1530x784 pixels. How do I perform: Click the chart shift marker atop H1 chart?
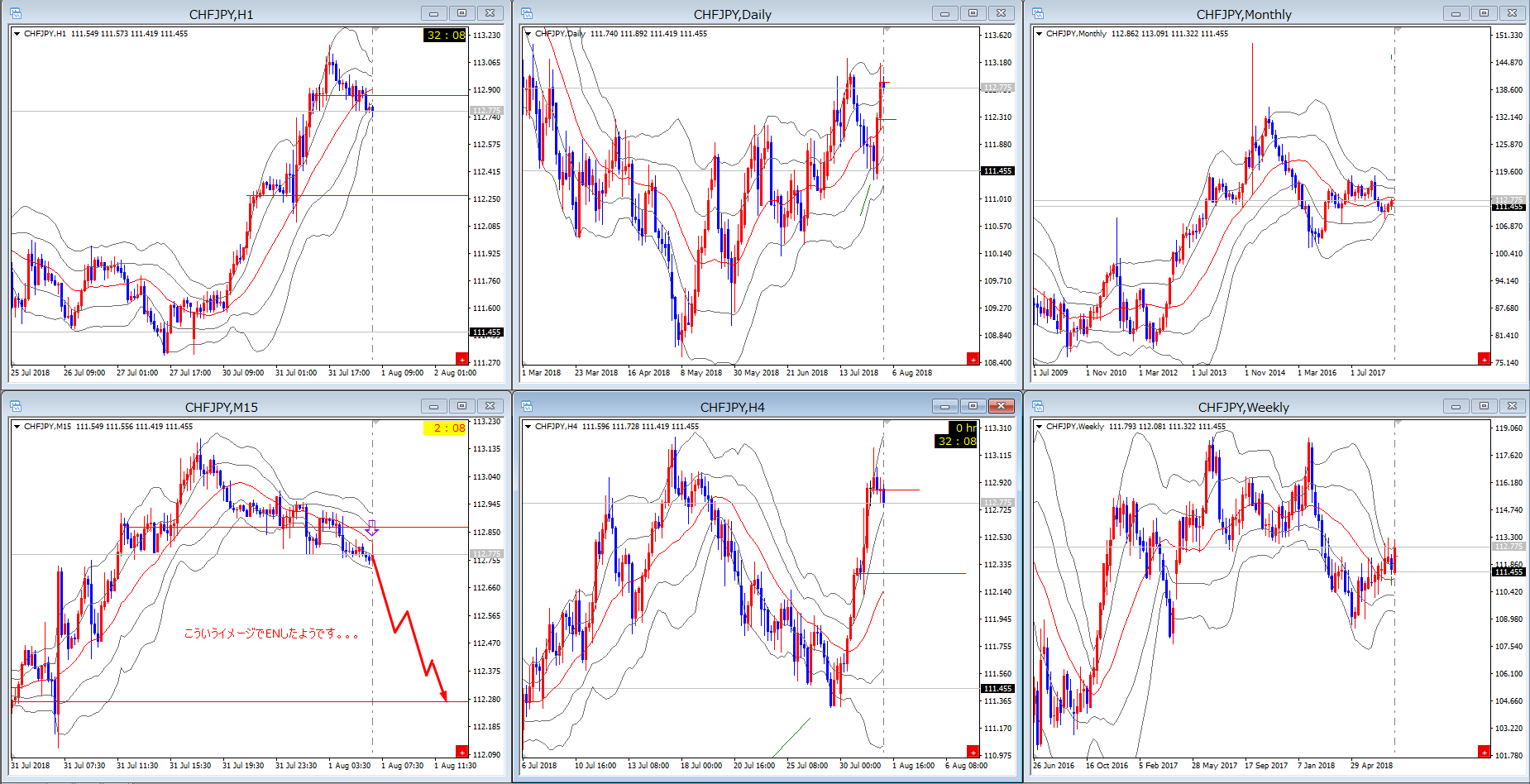tap(374, 31)
